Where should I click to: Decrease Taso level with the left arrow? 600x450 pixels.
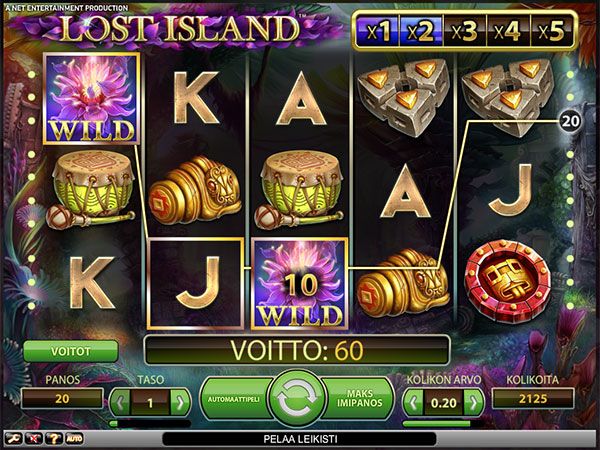tap(120, 403)
